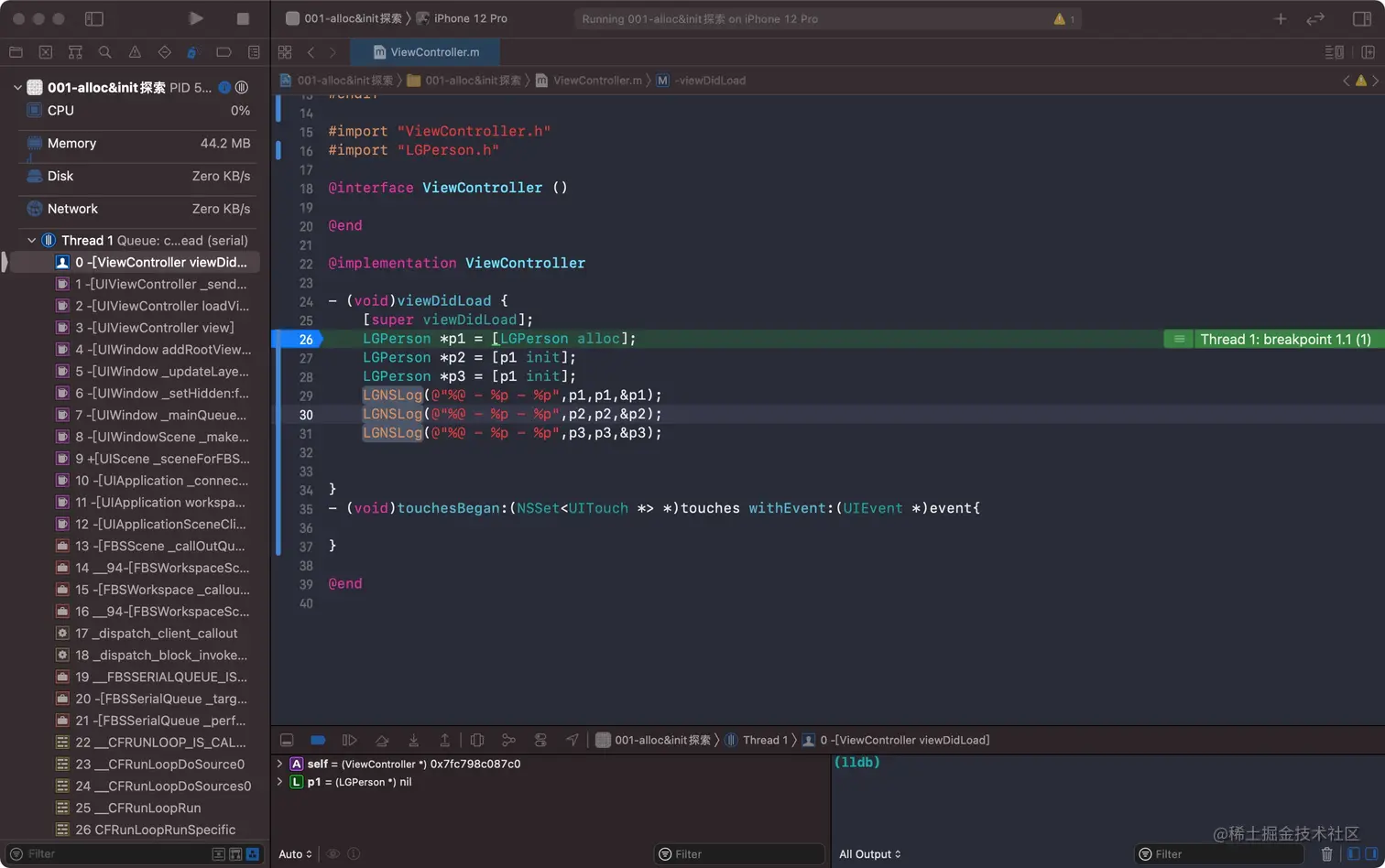Select the ViewController.m tab
Viewport: 1385px width, 868px height.
[425, 52]
